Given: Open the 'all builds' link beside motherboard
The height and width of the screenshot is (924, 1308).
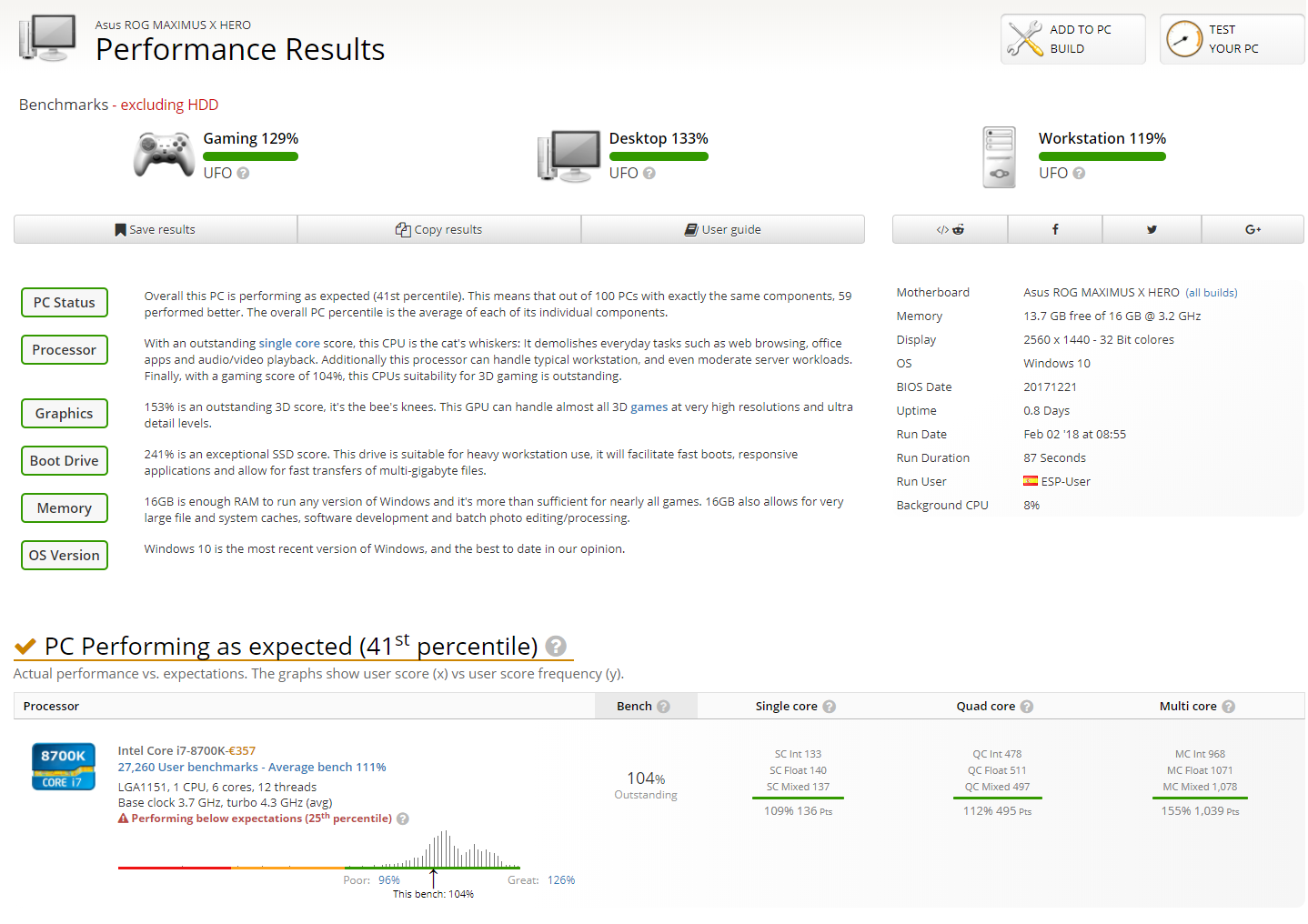Looking at the screenshot, I should click(1212, 293).
